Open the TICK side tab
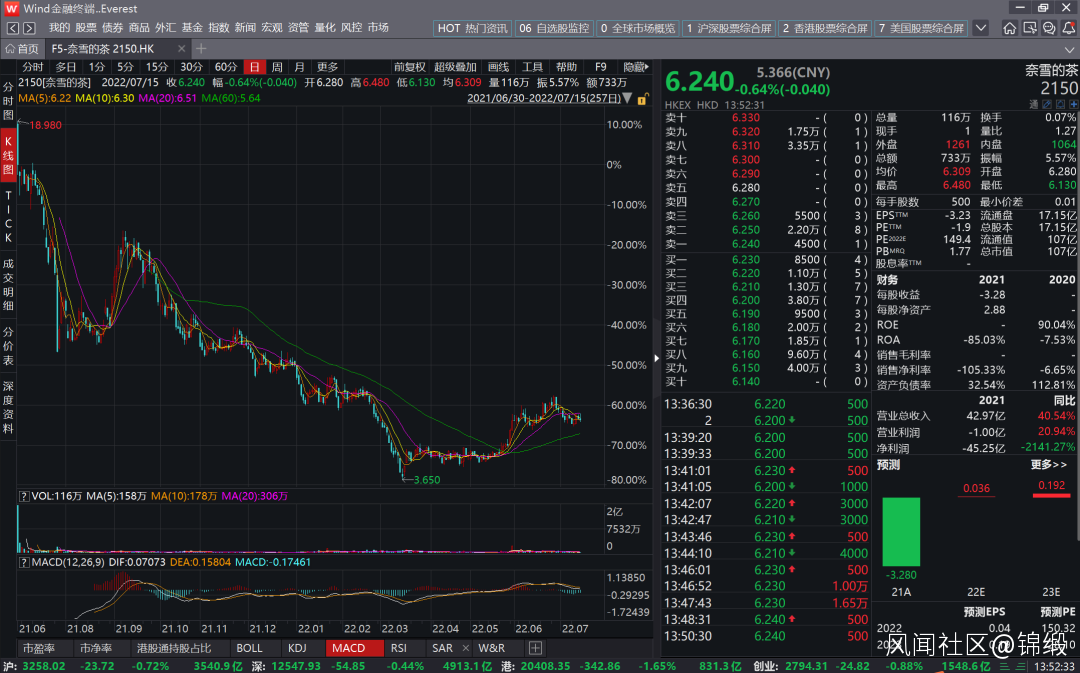1080x673 pixels. pos(8,216)
